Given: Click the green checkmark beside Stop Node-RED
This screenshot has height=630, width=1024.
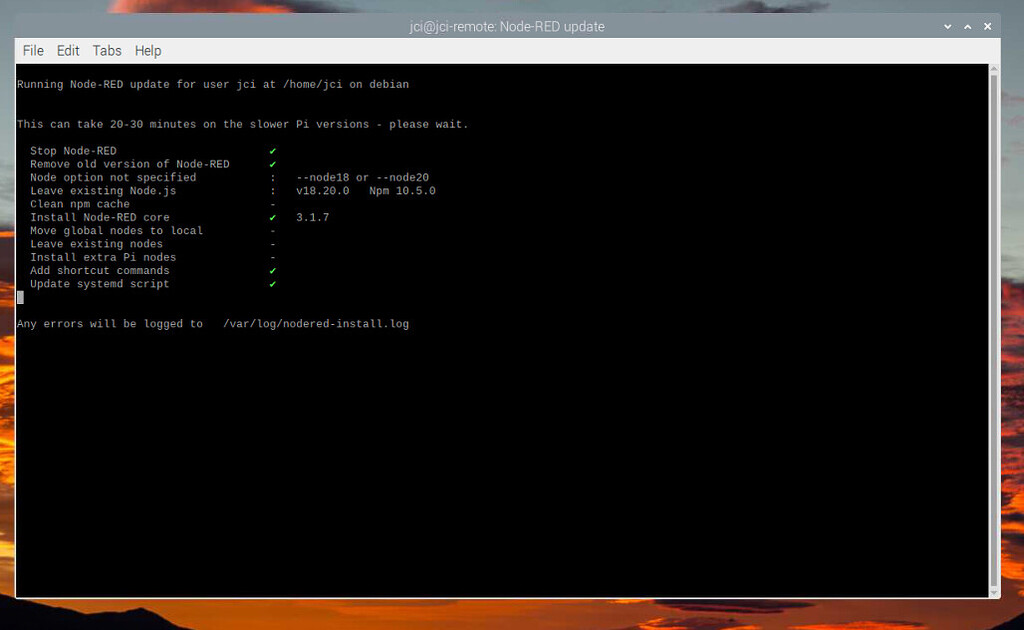Looking at the screenshot, I should [x=272, y=150].
